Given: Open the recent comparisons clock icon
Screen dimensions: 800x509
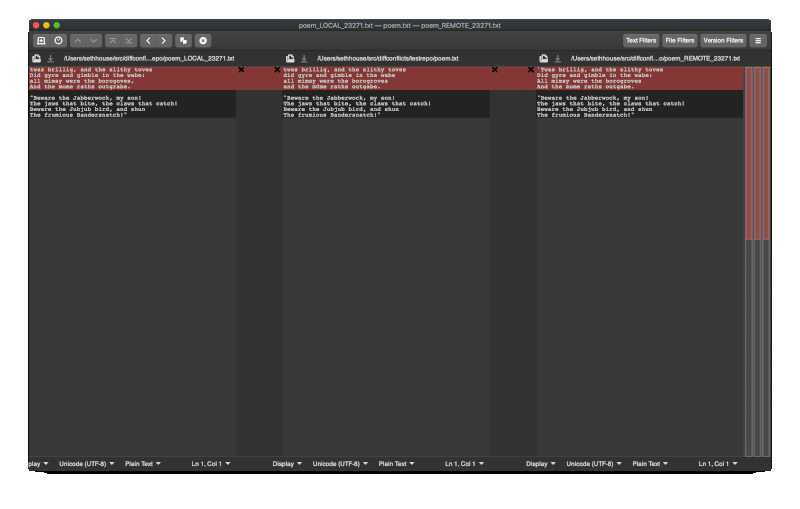Looking at the screenshot, I should pos(59,41).
